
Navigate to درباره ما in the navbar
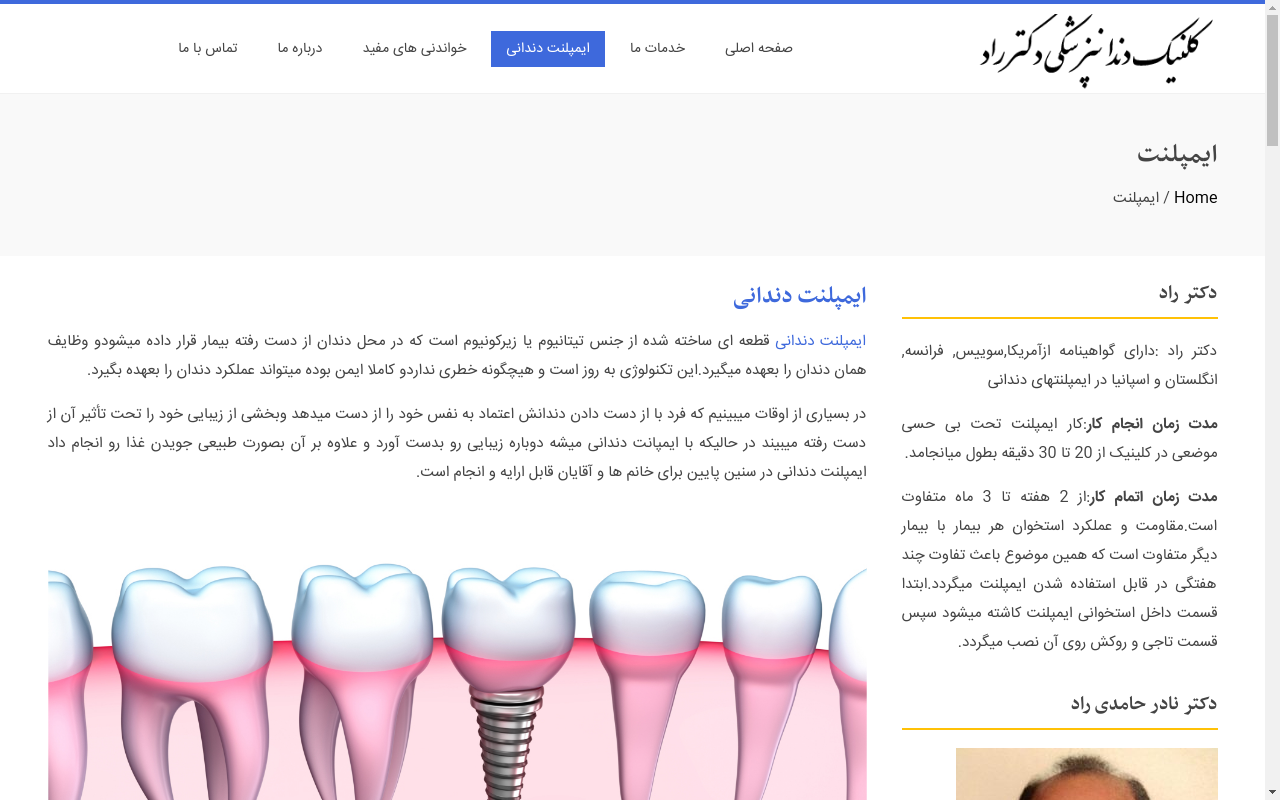[300, 48]
